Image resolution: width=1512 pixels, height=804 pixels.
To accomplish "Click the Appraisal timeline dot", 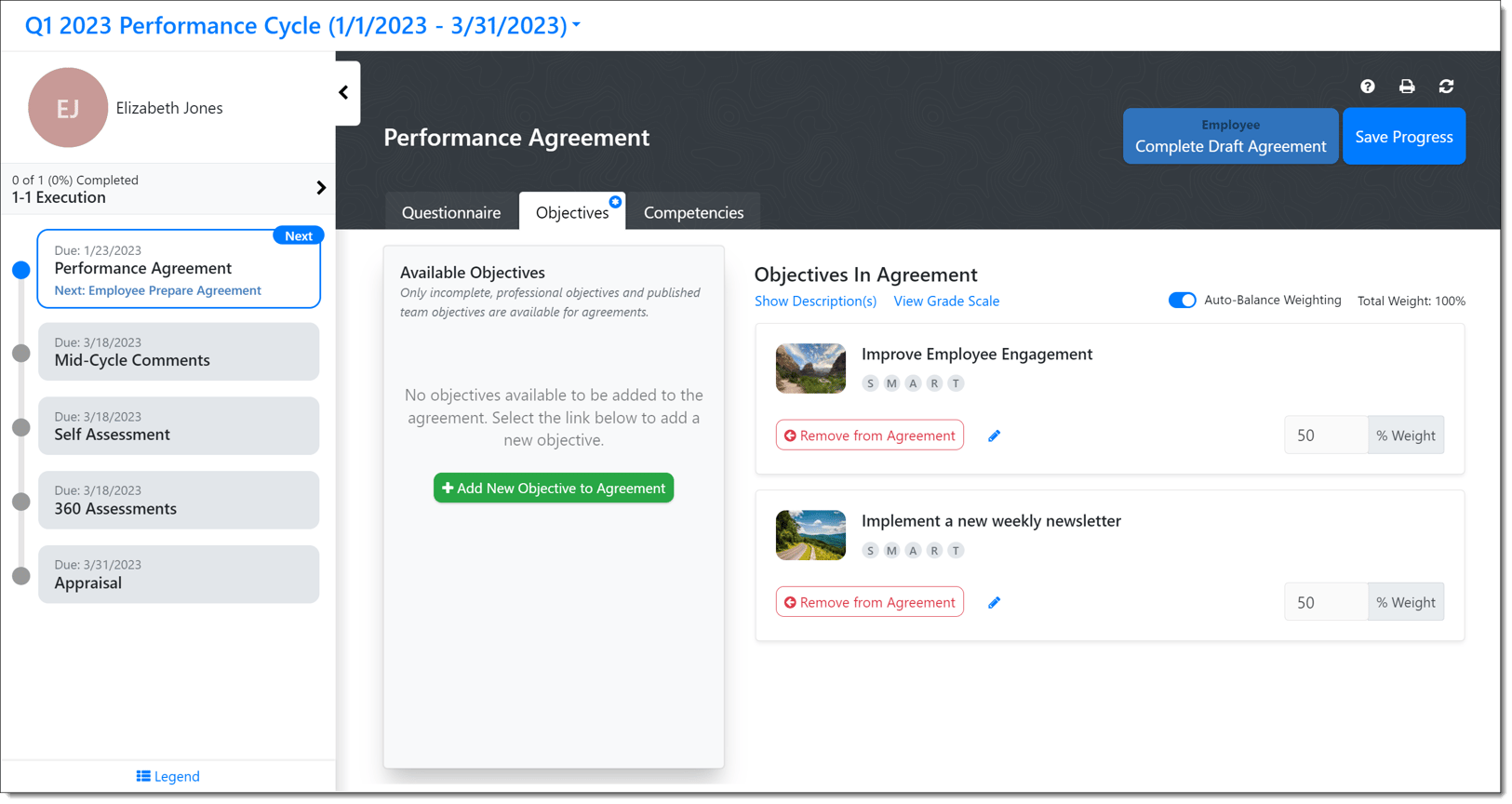I will pos(21,576).
